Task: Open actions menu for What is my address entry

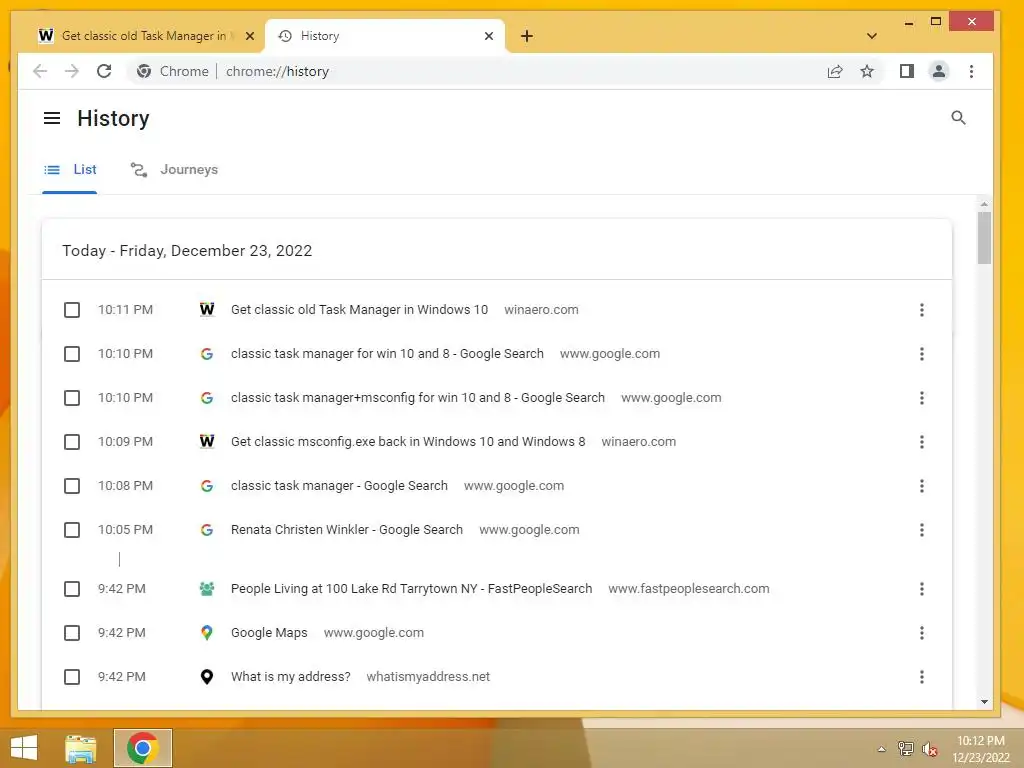Action: tap(921, 677)
